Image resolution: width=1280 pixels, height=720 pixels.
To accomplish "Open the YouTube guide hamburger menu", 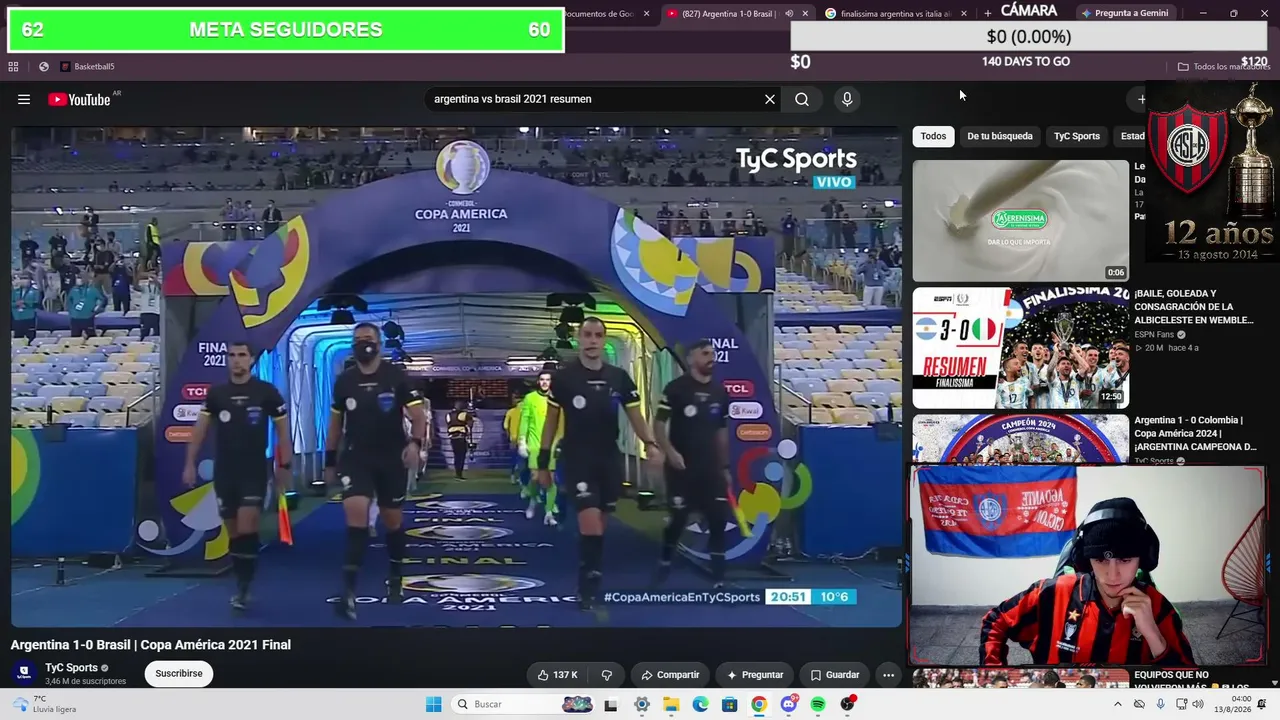I will pos(24,99).
